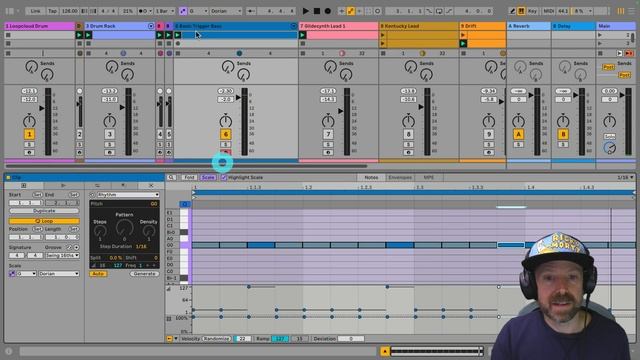Toggle the scale mode icon in top bar
Image resolution: width=640 pixels, height=360 pixels.
point(183,11)
